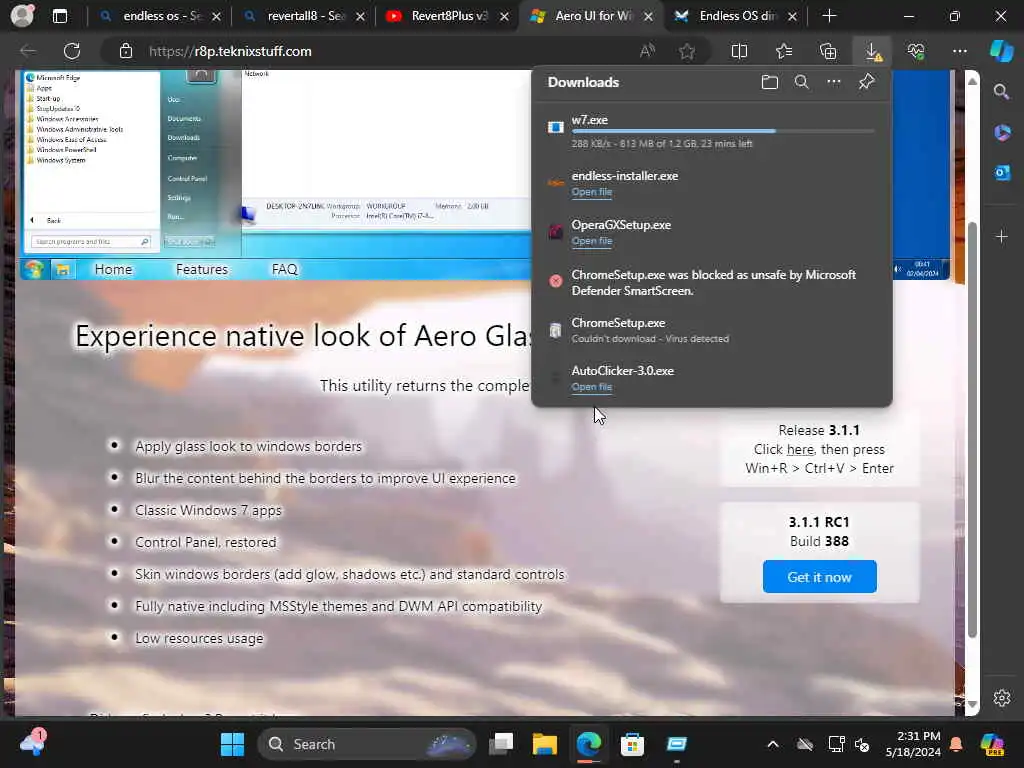Refresh the current page
This screenshot has height=768, width=1024.
click(72, 51)
